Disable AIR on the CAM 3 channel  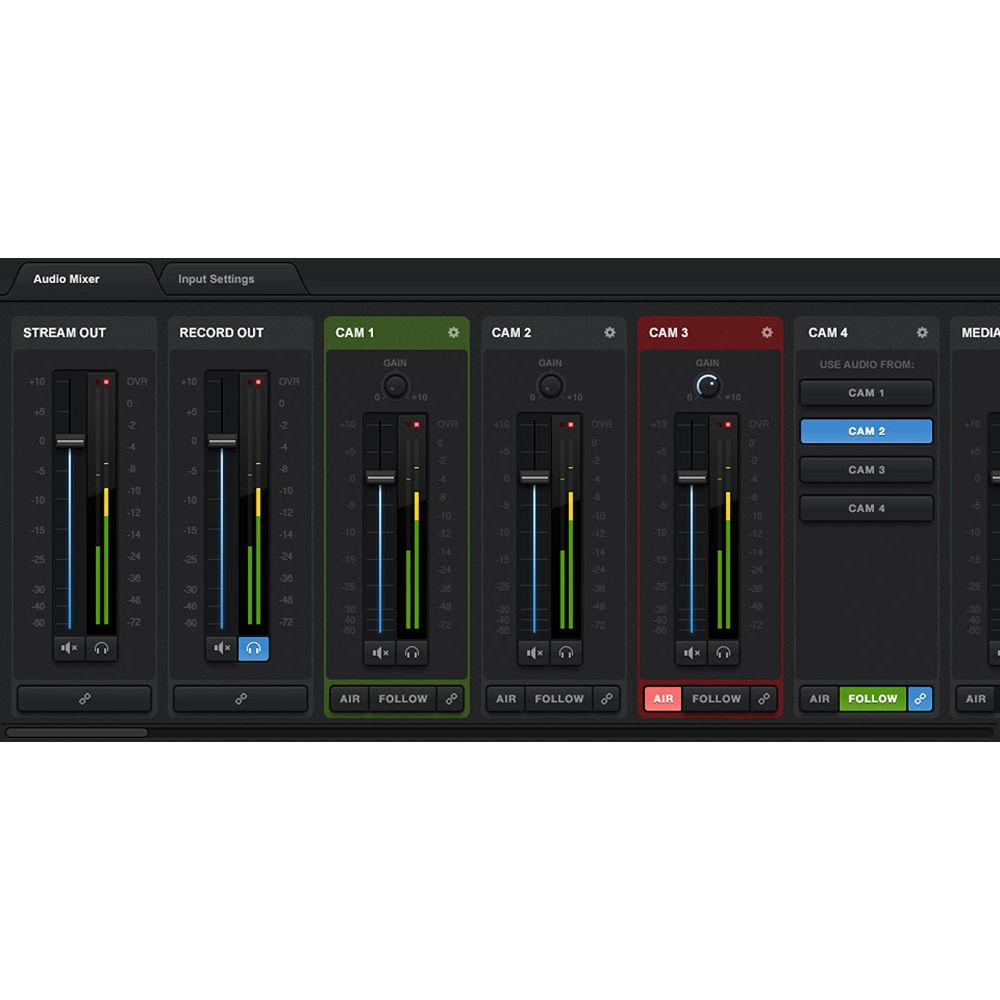coord(662,699)
